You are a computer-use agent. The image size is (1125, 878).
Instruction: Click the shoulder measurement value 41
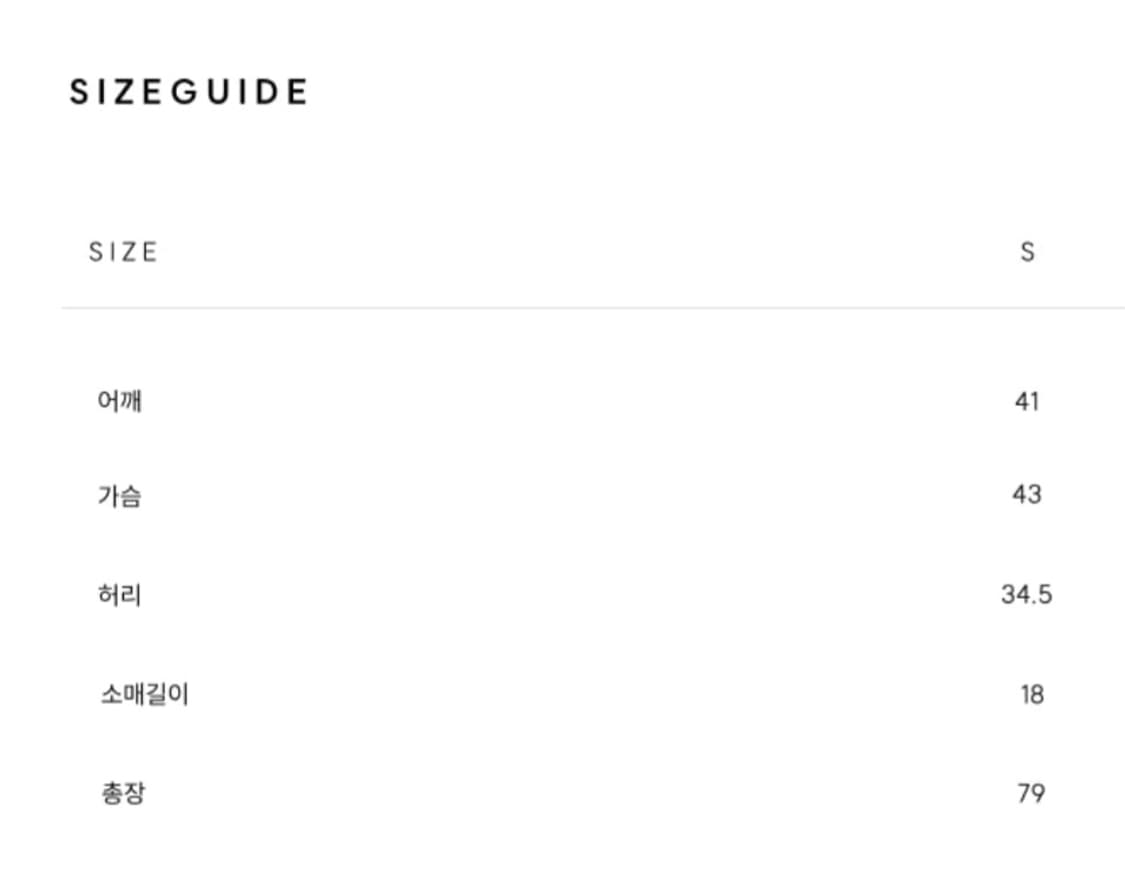coord(1027,402)
